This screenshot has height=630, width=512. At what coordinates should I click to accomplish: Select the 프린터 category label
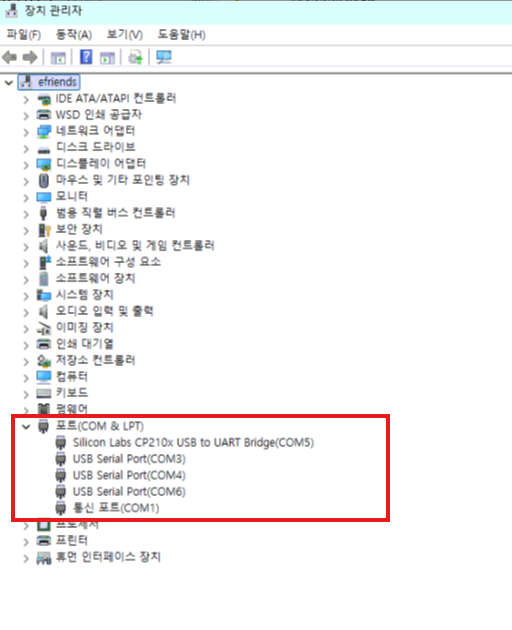pyautogui.click(x=72, y=540)
